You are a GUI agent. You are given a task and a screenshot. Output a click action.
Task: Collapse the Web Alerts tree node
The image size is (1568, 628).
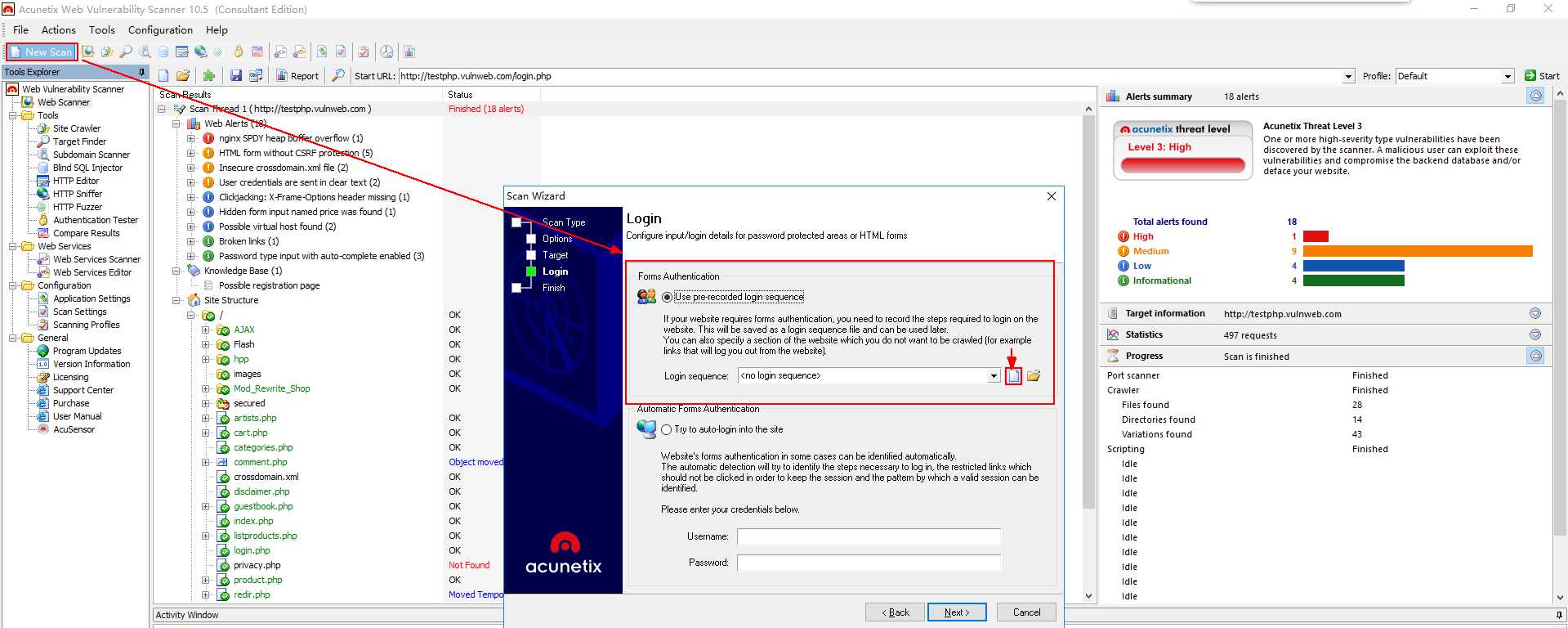(176, 123)
